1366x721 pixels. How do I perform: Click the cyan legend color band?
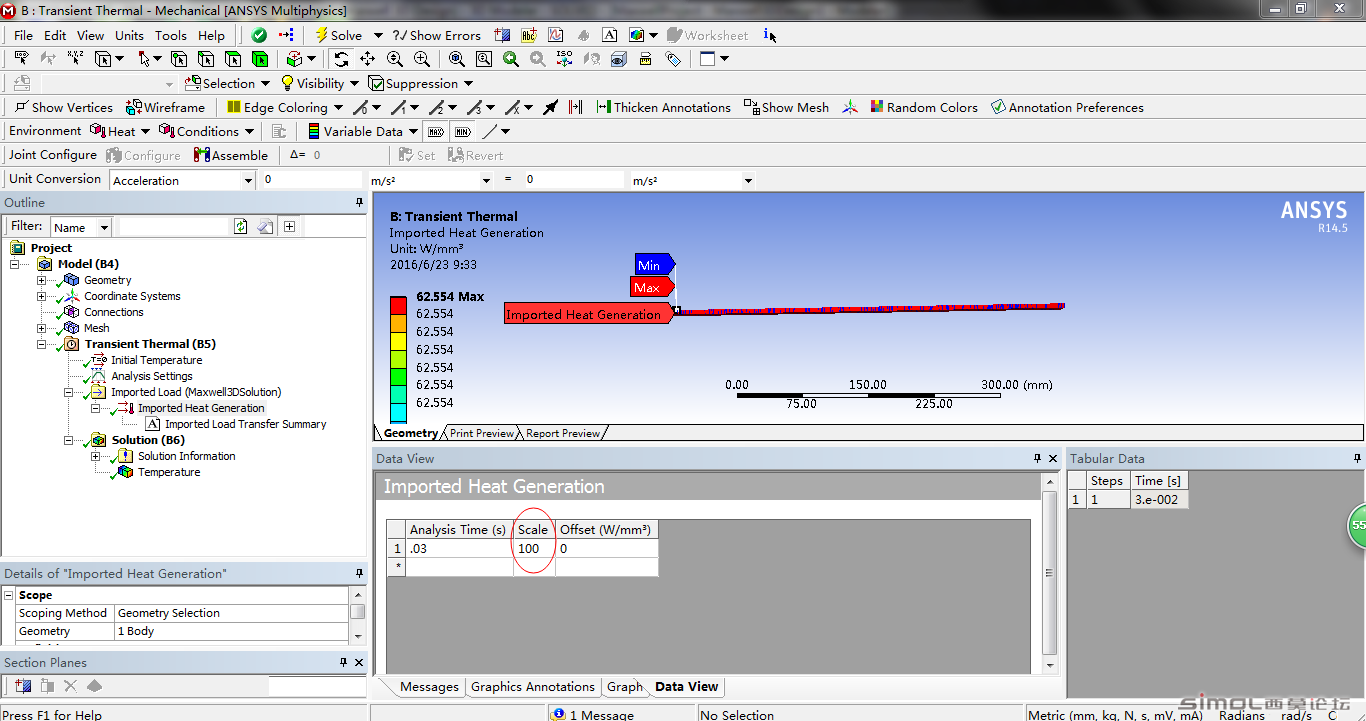click(x=398, y=412)
